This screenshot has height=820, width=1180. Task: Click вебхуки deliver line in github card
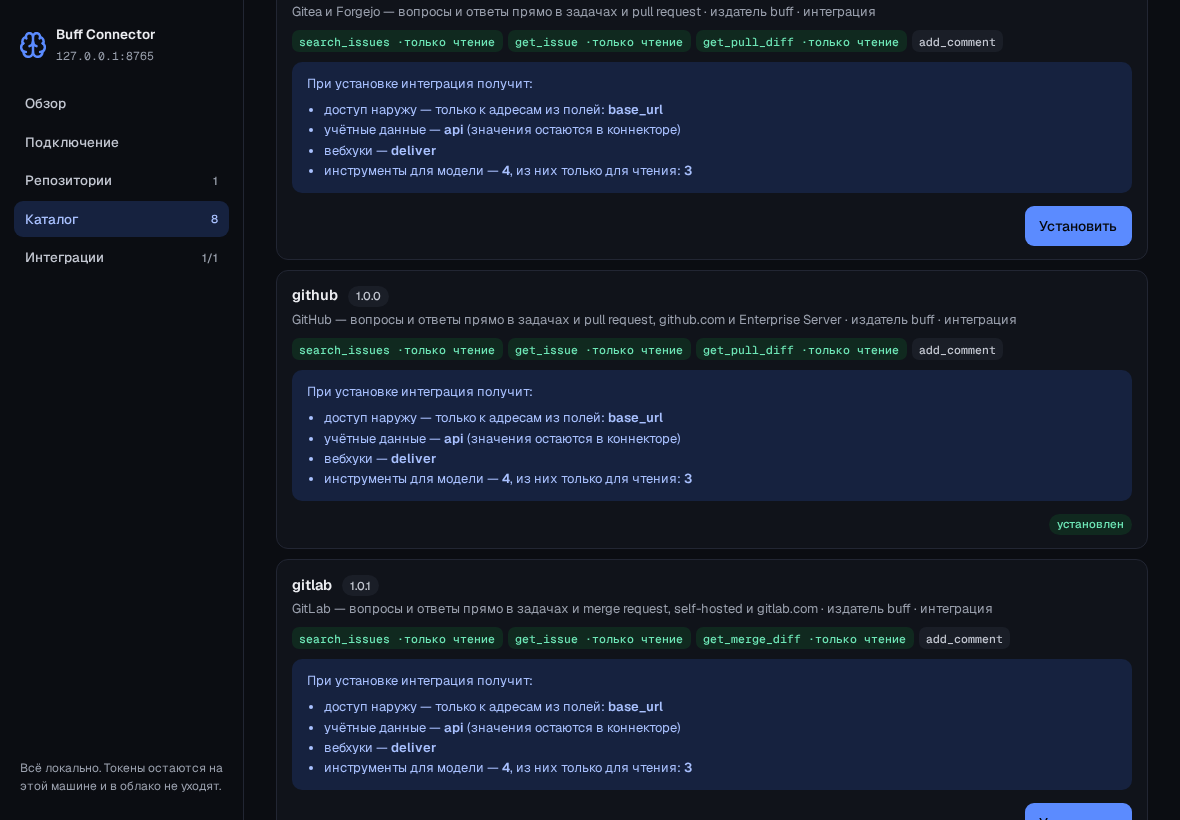(x=379, y=459)
